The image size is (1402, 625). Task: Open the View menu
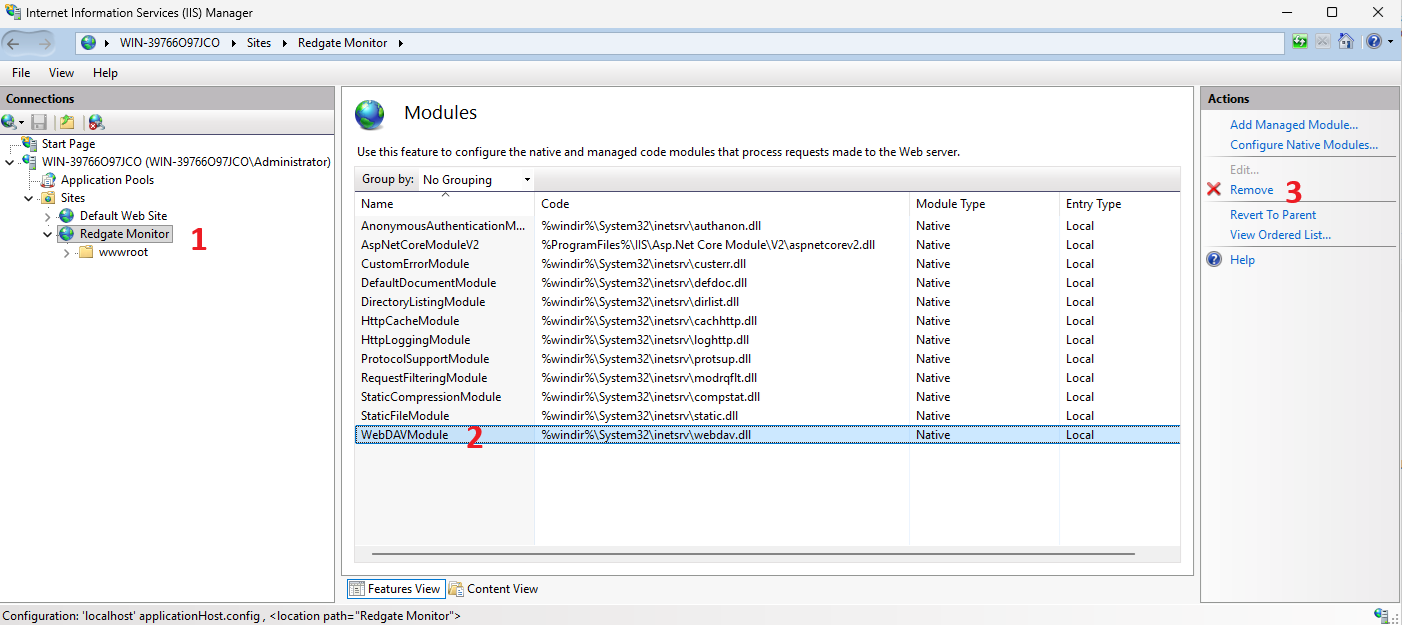pos(61,73)
